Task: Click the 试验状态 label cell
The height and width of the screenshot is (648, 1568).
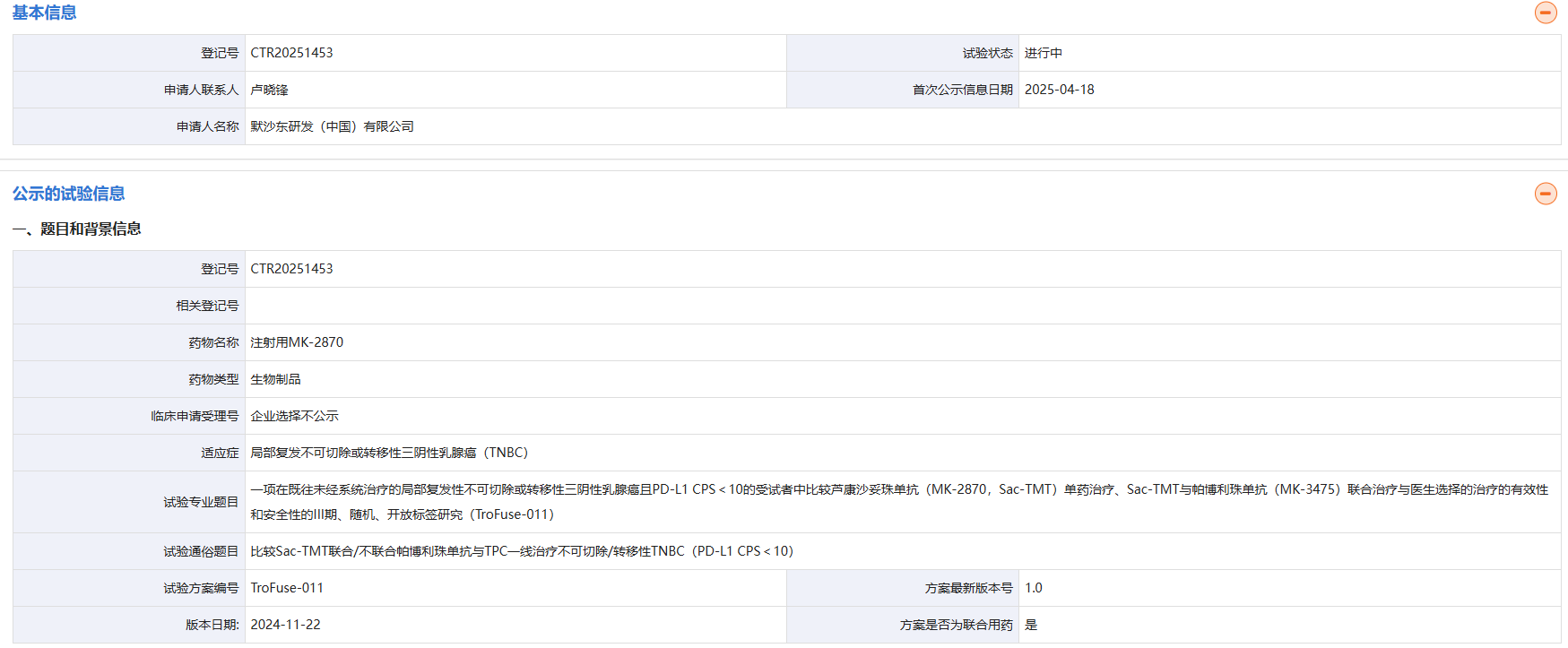Action: 903,53
